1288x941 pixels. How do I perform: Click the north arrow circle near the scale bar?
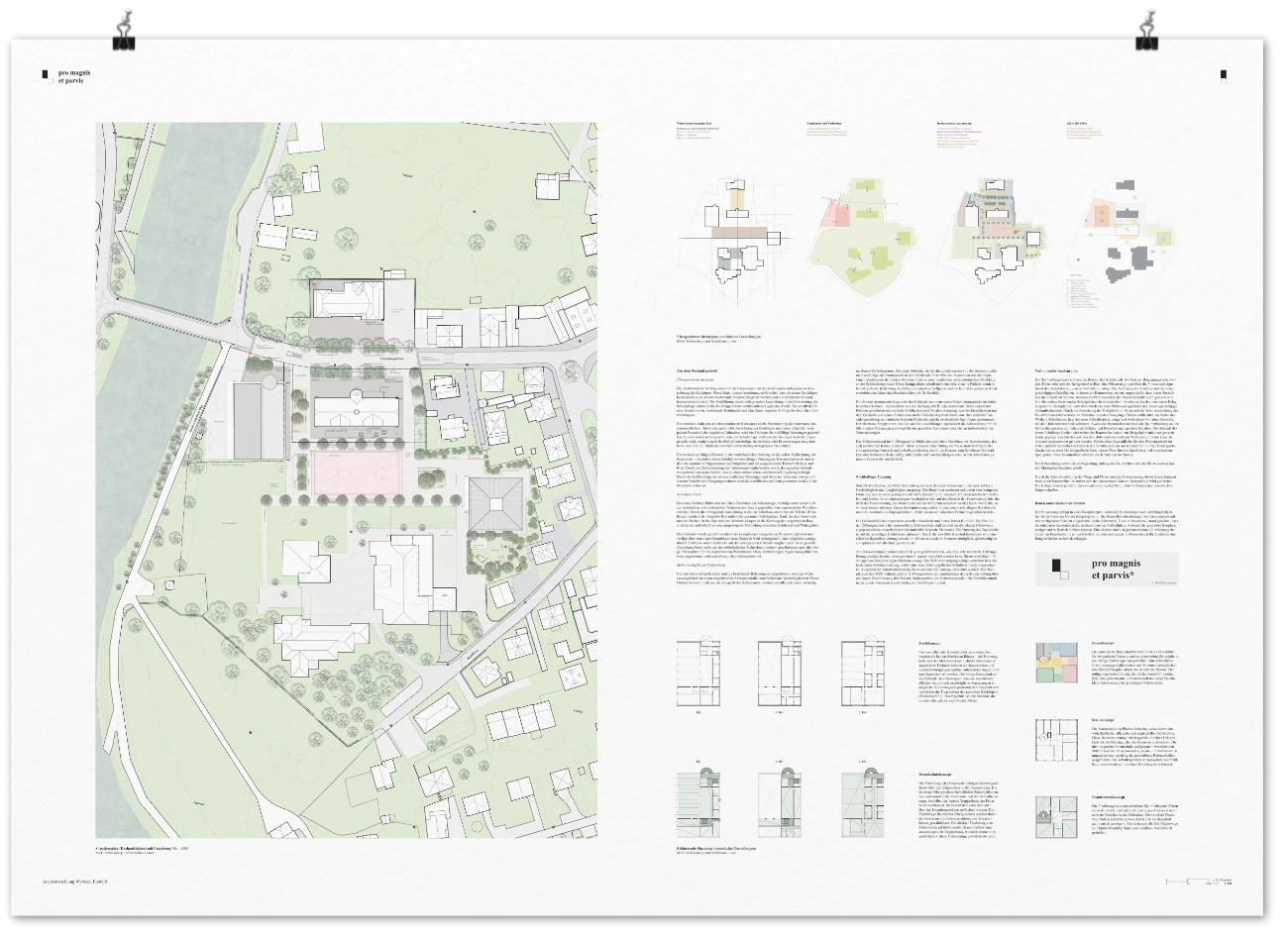[1216, 880]
